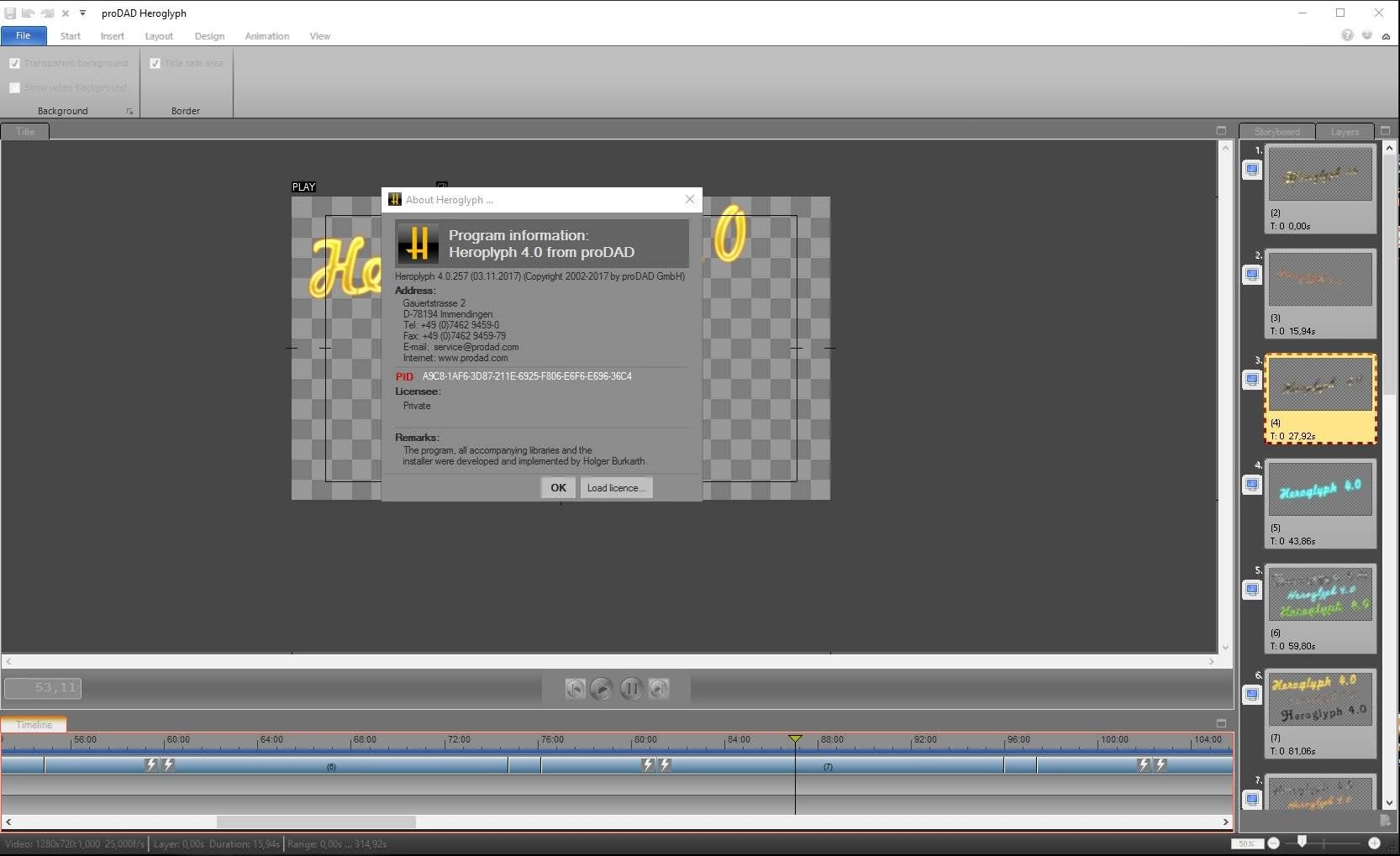Image resolution: width=1400 pixels, height=856 pixels.
Task: Click the help question mark icon
Action: [1347, 35]
